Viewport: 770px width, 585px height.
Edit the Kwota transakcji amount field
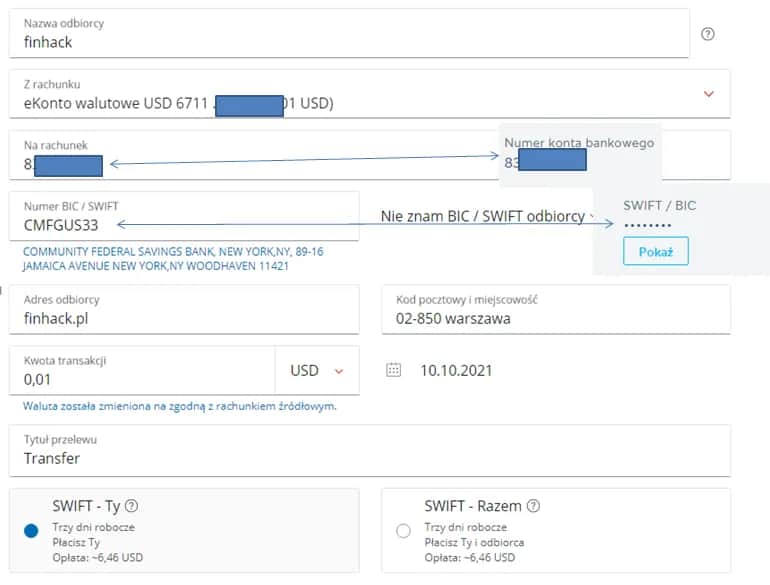click(140, 379)
